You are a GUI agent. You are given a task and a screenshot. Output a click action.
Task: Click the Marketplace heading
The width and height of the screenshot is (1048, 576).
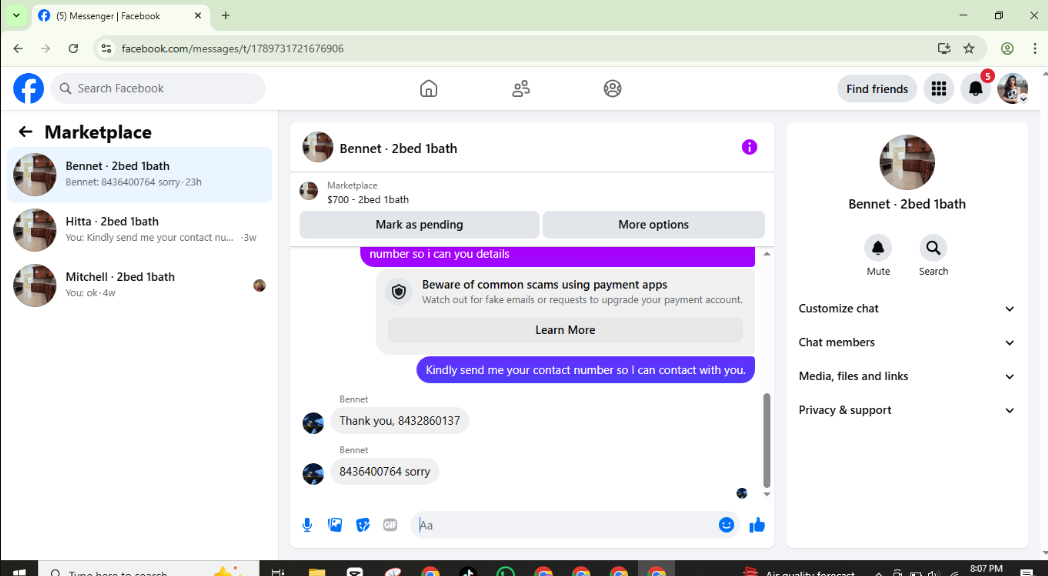98,132
